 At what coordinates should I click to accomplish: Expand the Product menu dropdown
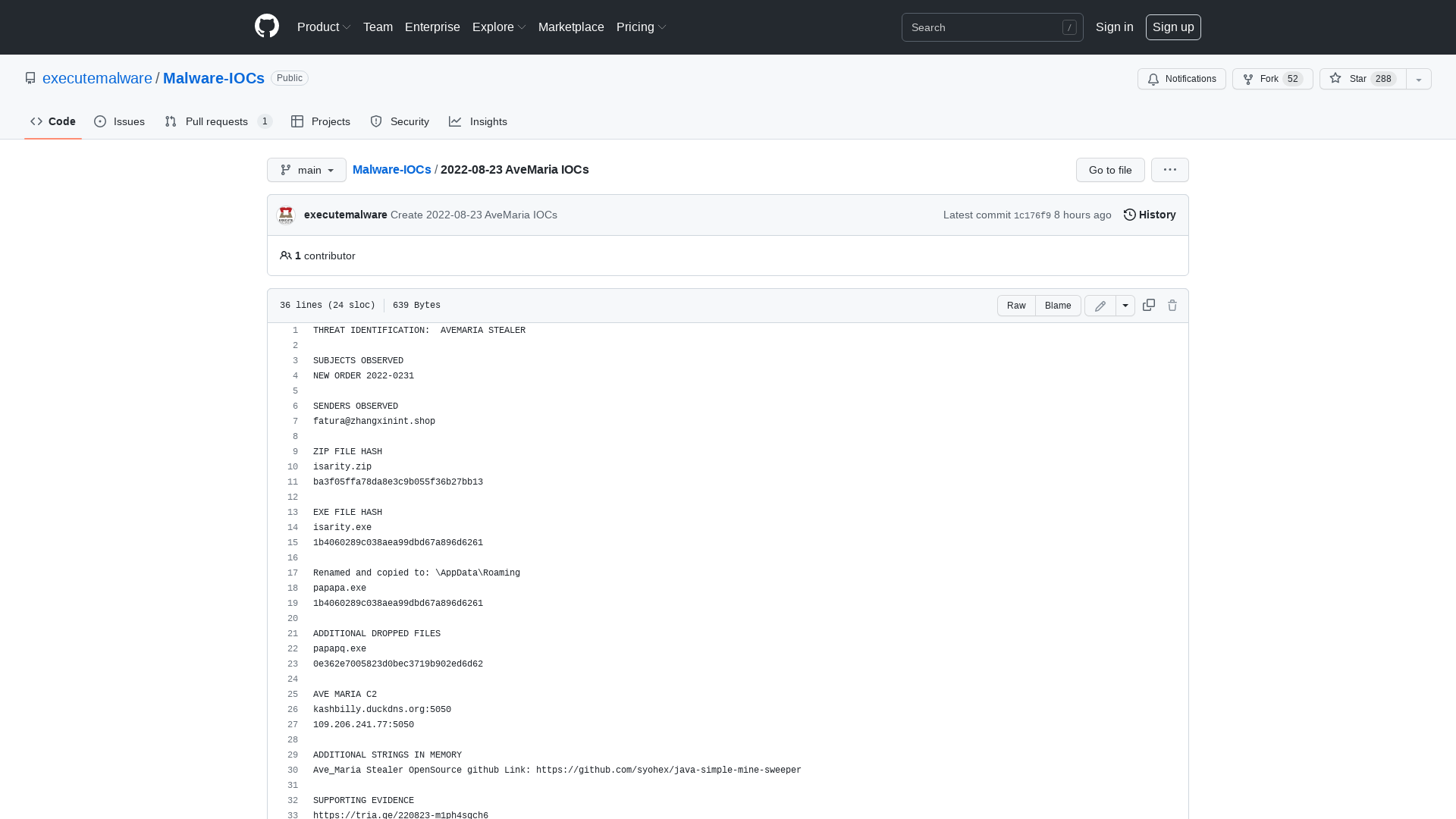pos(324,27)
